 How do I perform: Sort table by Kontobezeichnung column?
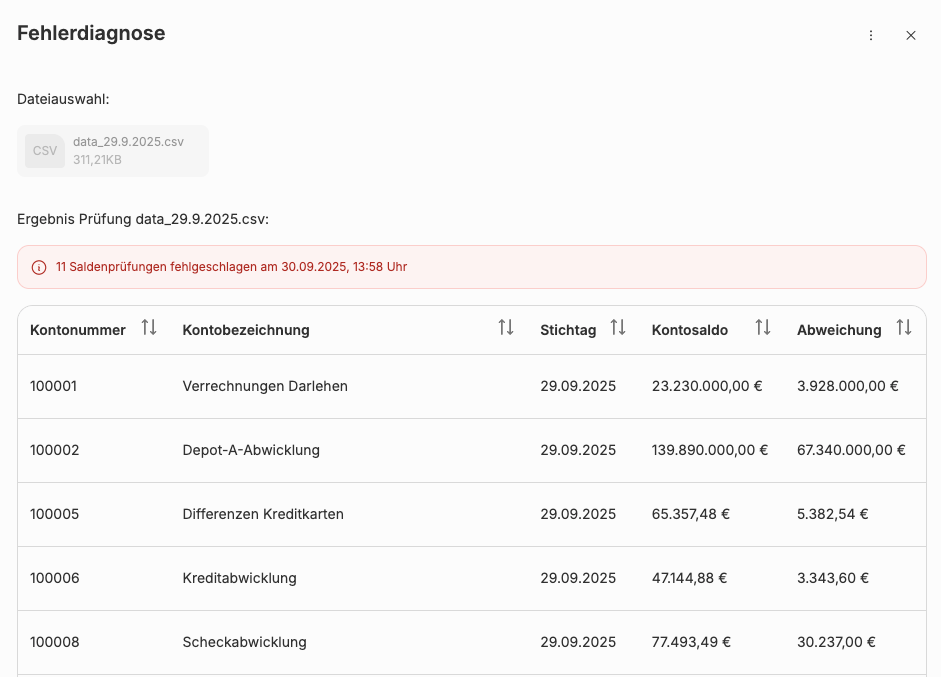pos(506,328)
